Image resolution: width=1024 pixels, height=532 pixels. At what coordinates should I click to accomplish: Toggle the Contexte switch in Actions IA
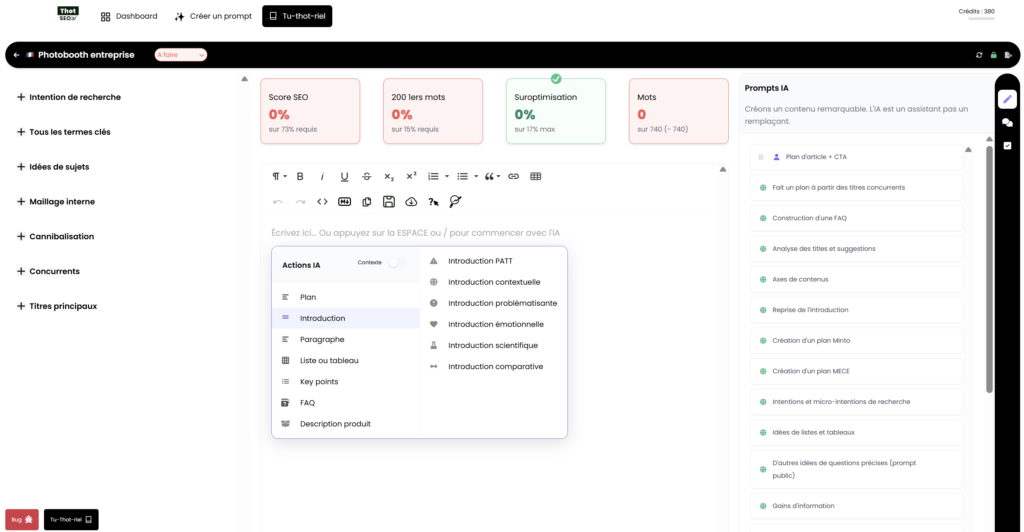397,262
